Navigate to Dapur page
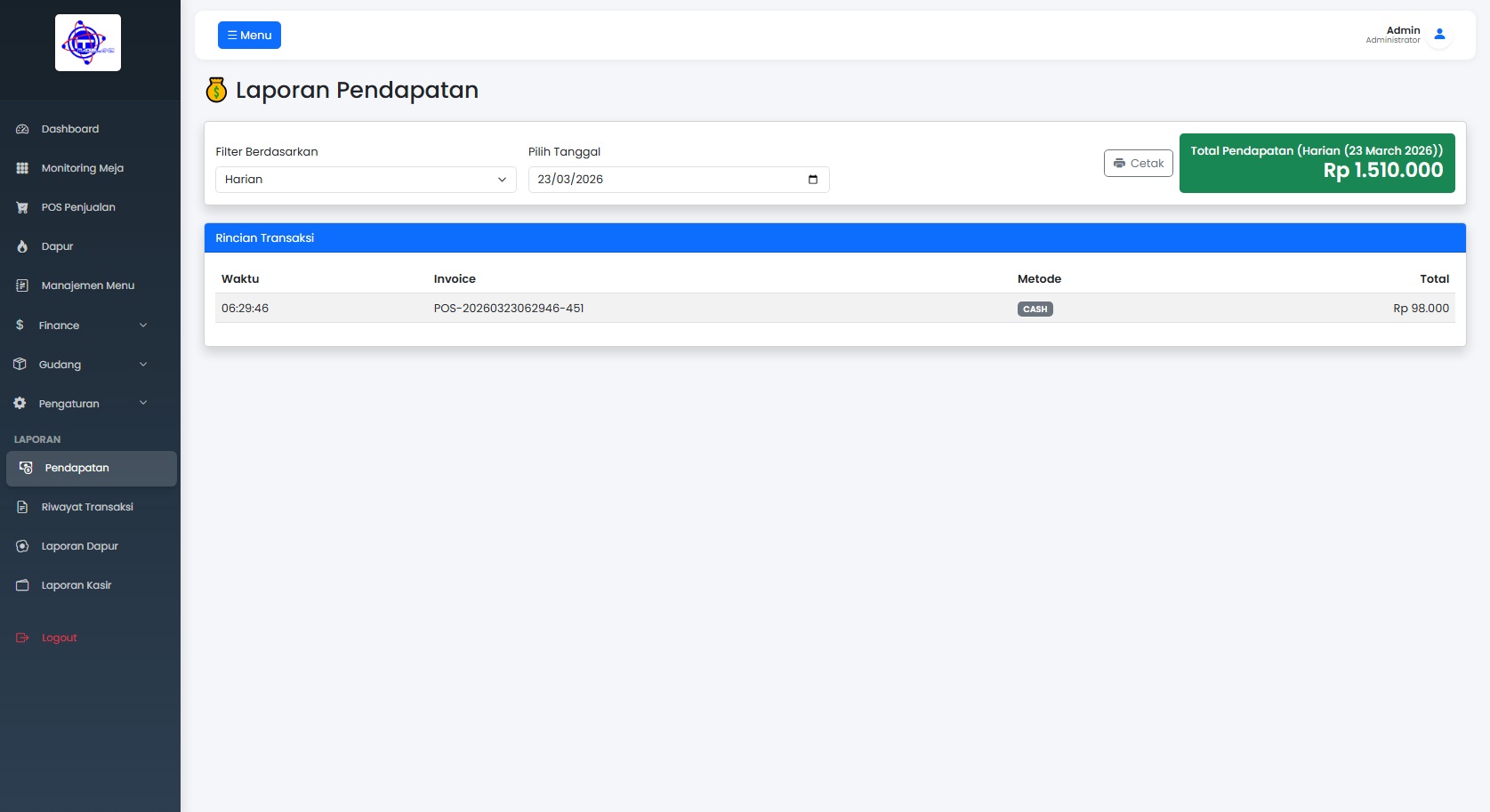1490x812 pixels. point(57,246)
